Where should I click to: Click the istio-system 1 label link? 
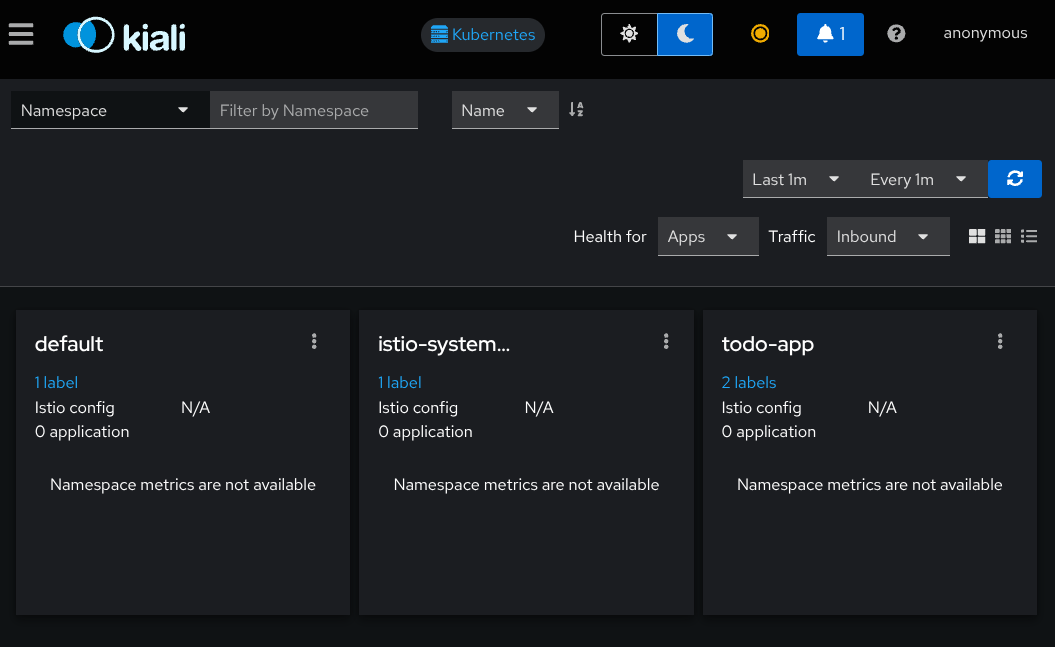(400, 383)
